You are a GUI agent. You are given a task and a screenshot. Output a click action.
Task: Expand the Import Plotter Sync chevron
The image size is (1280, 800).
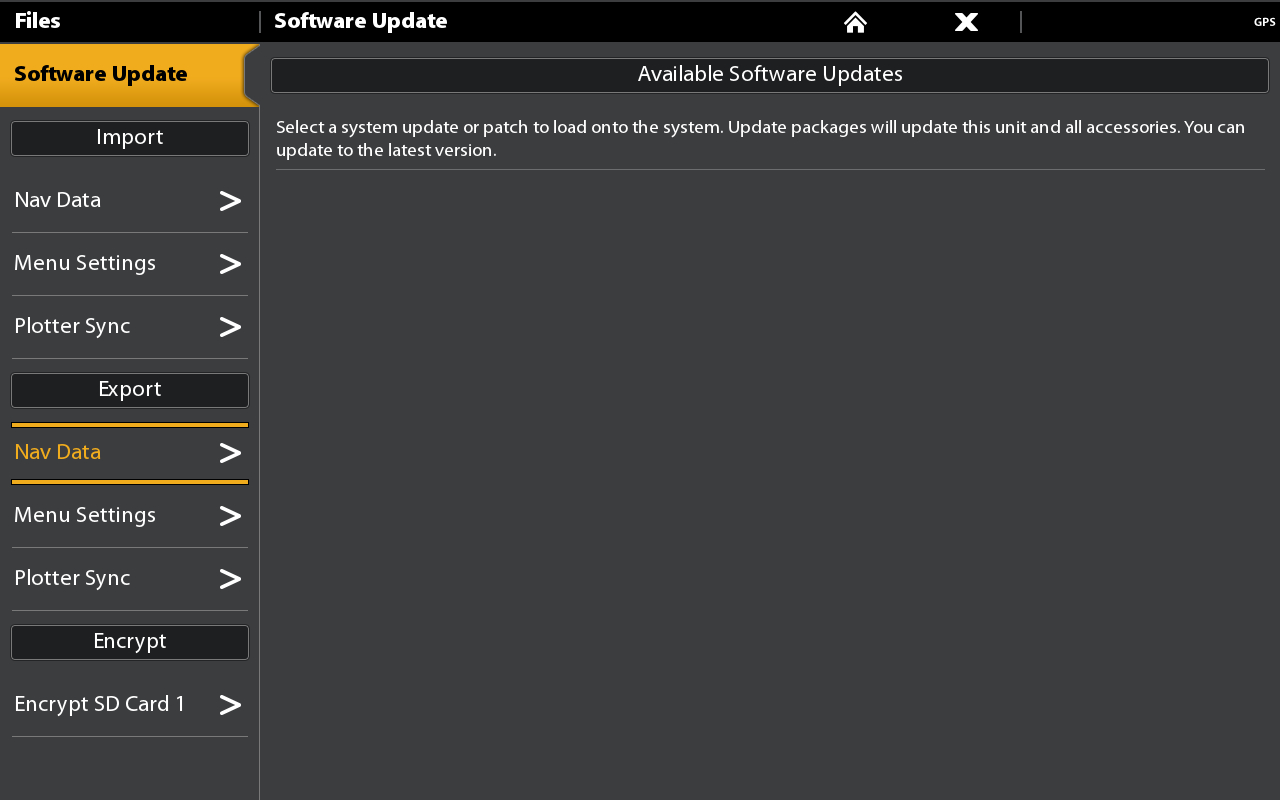[x=230, y=327]
